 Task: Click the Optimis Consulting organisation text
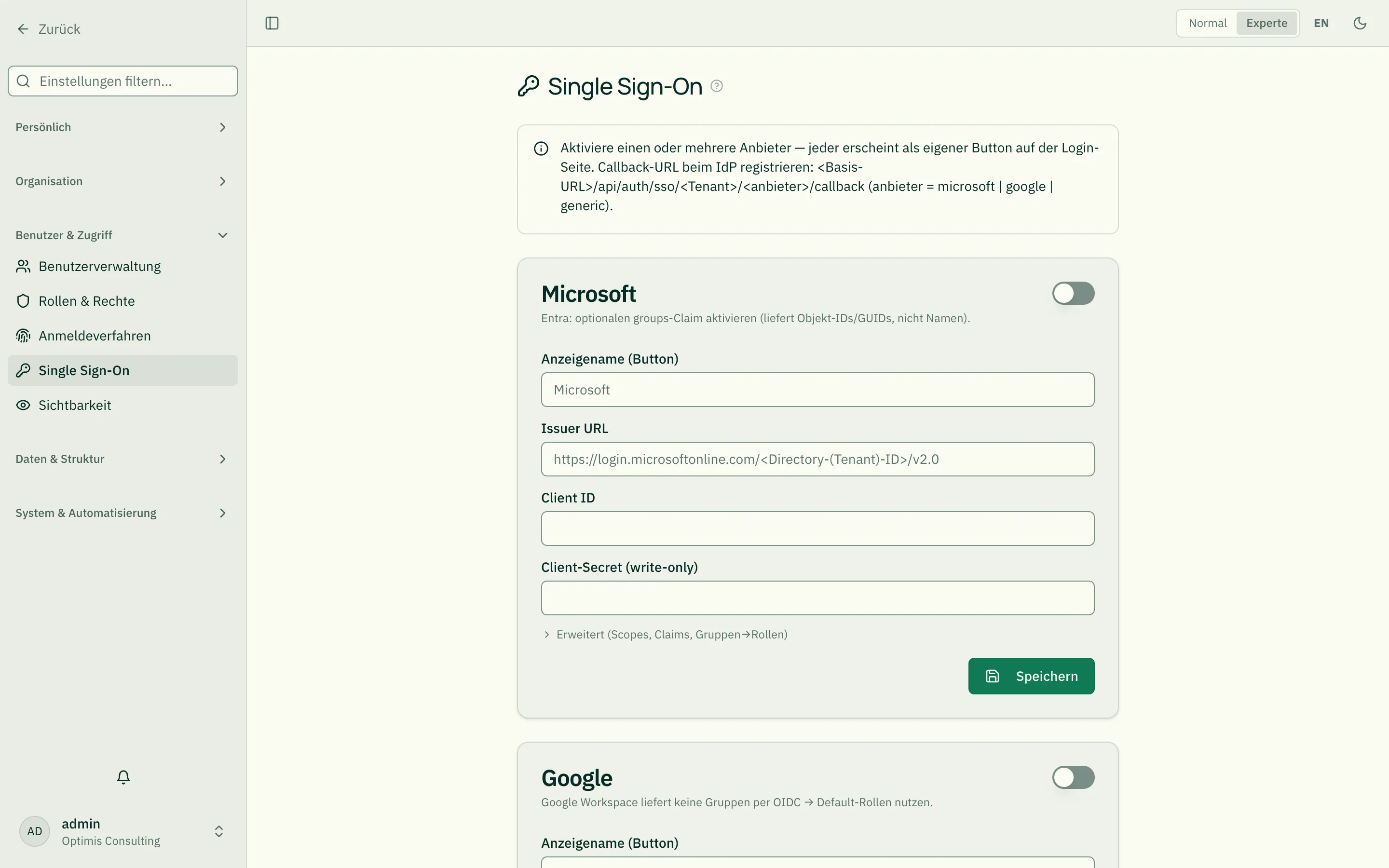point(111,841)
